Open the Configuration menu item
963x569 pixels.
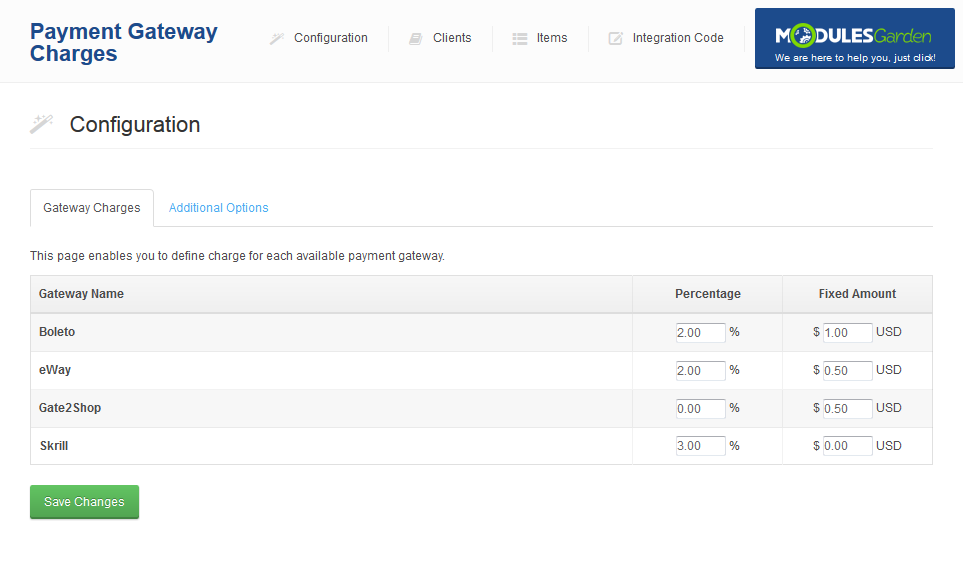(x=330, y=38)
